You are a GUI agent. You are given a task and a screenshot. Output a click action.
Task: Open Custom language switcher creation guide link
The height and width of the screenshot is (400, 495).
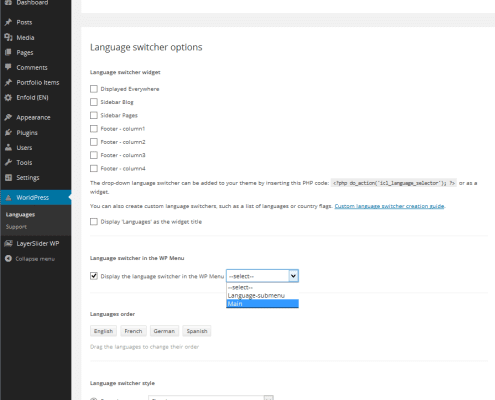[x=389, y=206]
